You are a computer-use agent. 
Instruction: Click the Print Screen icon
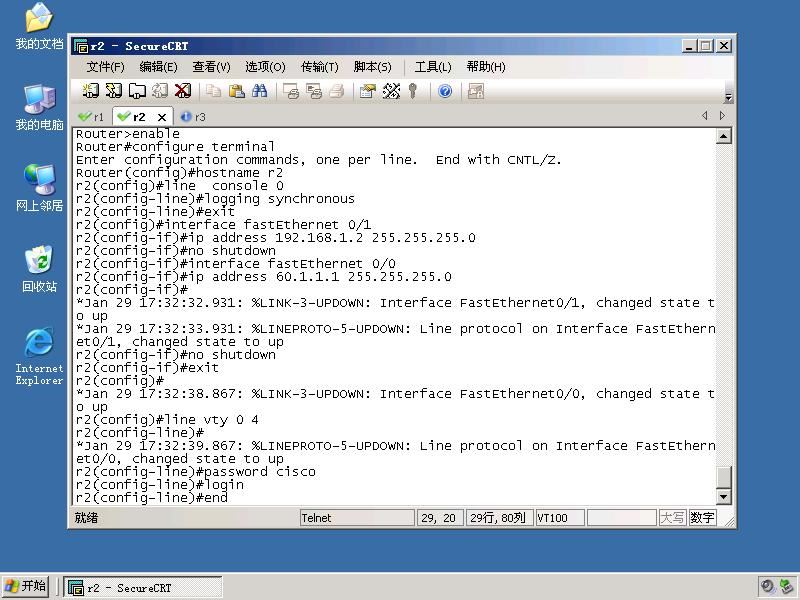pyautogui.click(x=291, y=91)
